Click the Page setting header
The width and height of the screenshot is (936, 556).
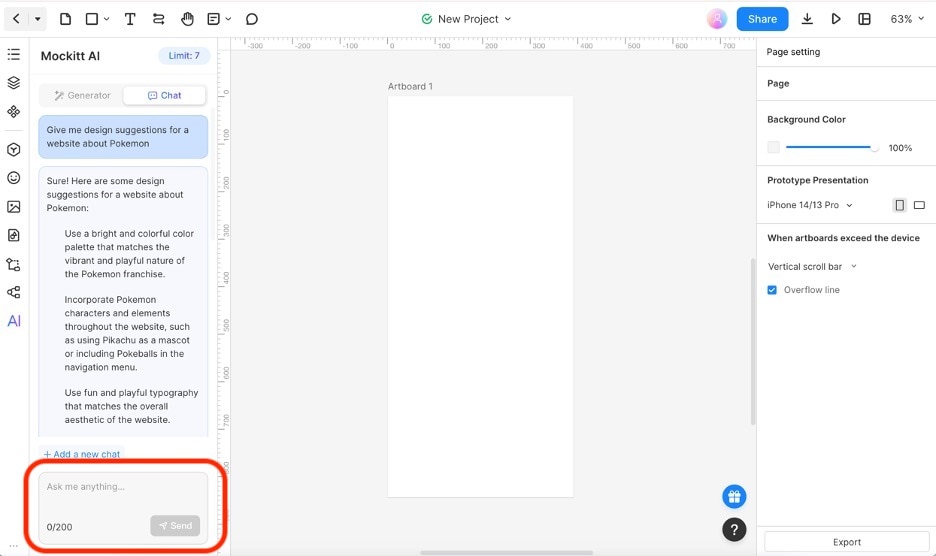tap(793, 52)
